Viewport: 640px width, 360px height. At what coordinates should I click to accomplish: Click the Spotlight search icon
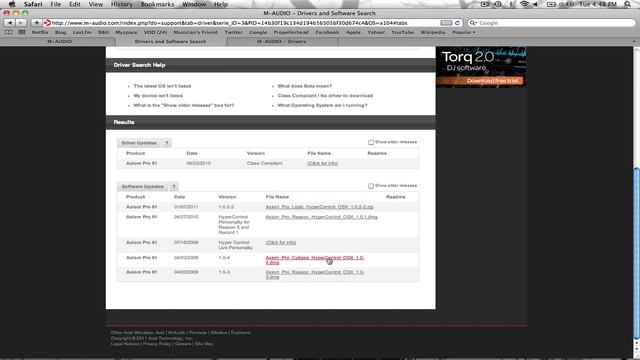coord(627,4)
